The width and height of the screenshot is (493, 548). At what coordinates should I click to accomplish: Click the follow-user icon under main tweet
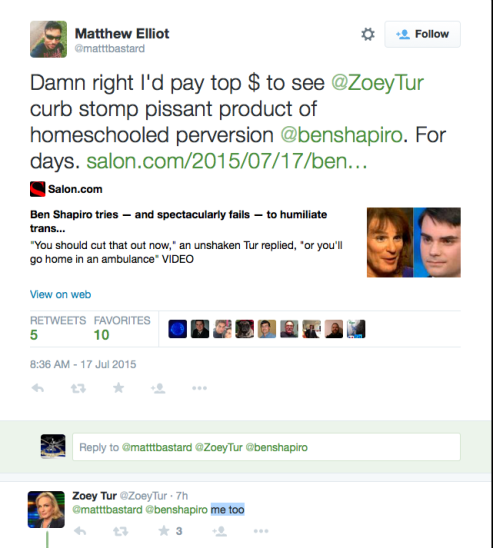(x=158, y=388)
